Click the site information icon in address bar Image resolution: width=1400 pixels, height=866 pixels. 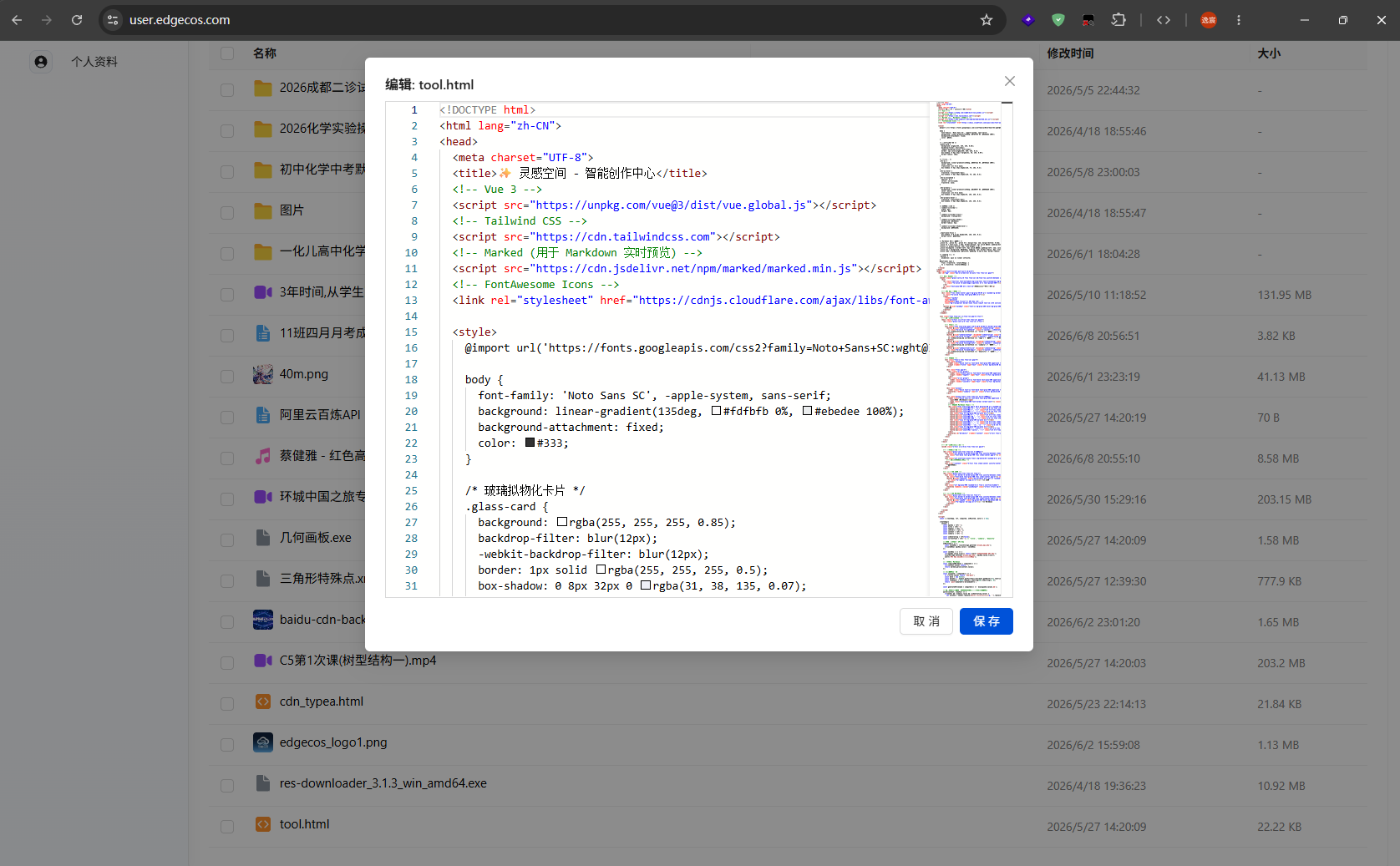pos(113,20)
